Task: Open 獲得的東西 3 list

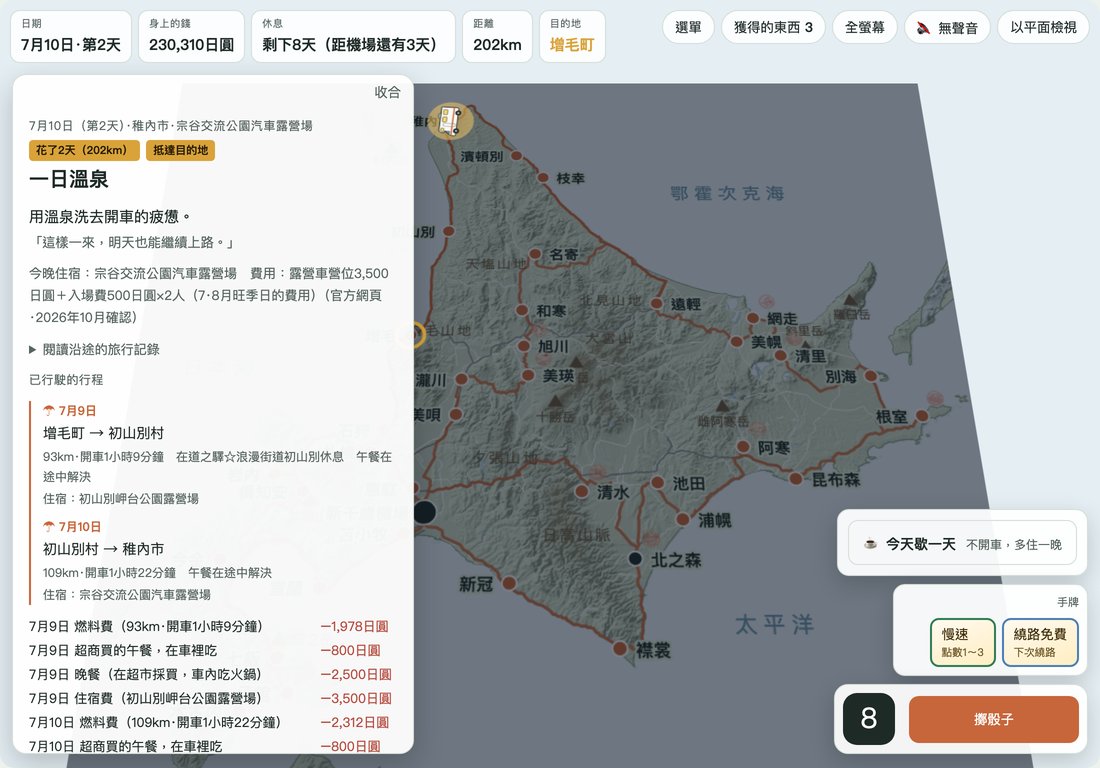Action: pos(773,28)
